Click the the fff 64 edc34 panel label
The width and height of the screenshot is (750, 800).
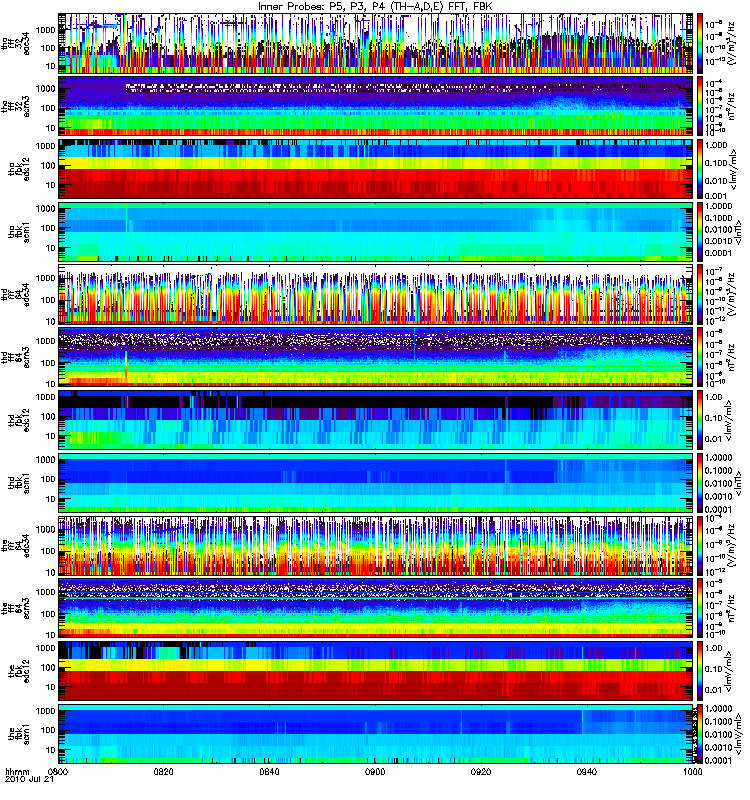[15, 545]
